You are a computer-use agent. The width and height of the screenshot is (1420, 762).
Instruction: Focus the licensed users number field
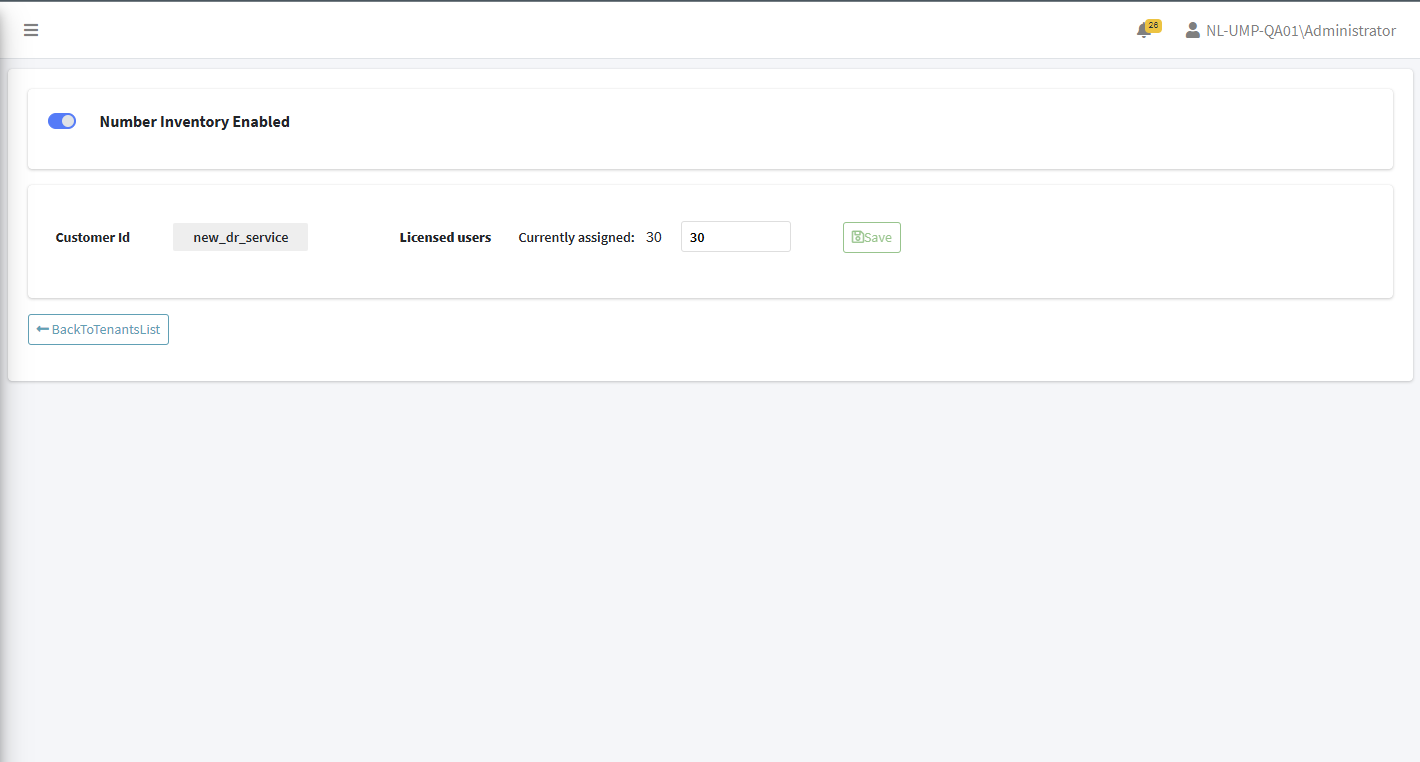(736, 237)
